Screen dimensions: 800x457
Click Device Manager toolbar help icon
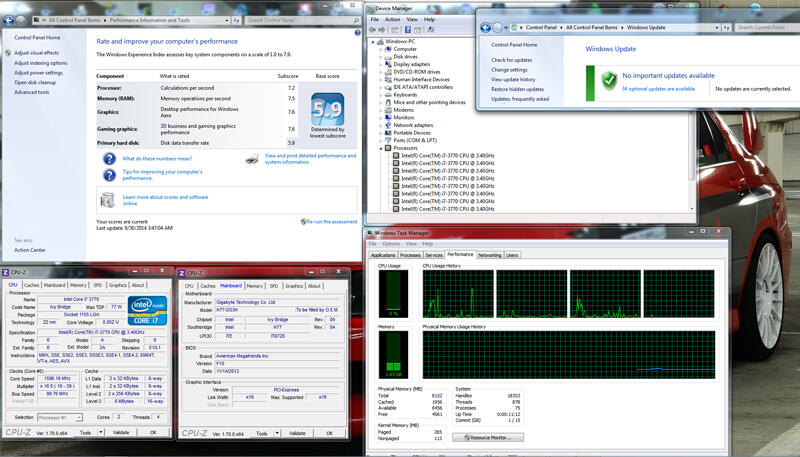pyautogui.click(x=408, y=30)
